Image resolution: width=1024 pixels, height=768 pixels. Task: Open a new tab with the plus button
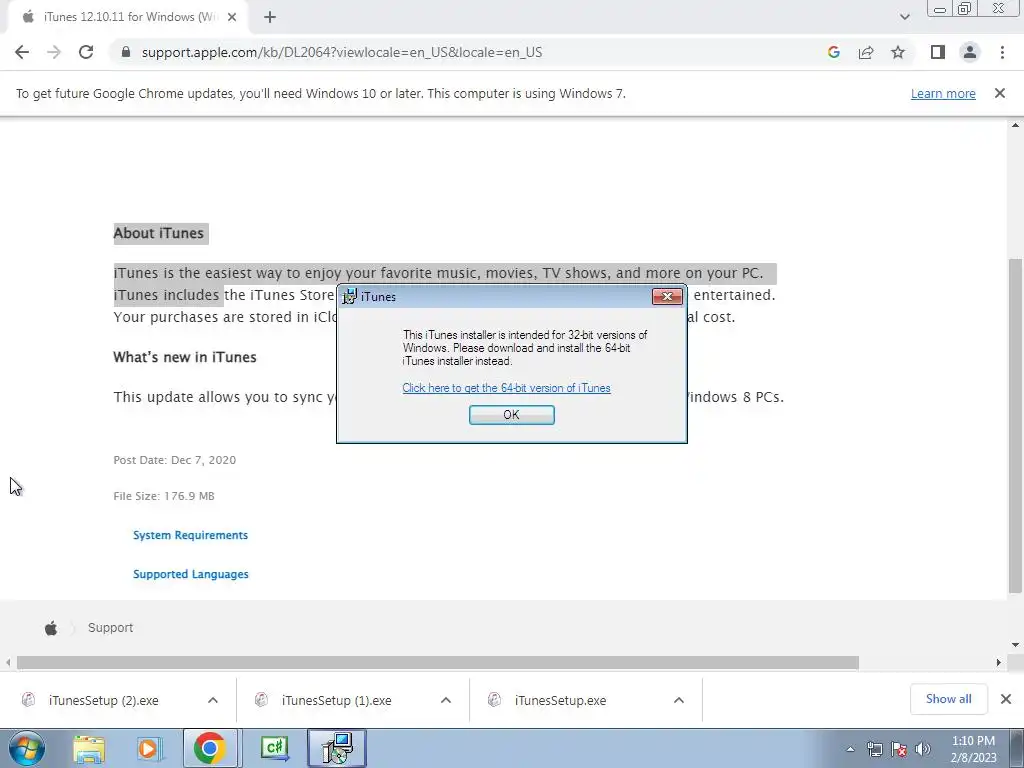point(270,17)
